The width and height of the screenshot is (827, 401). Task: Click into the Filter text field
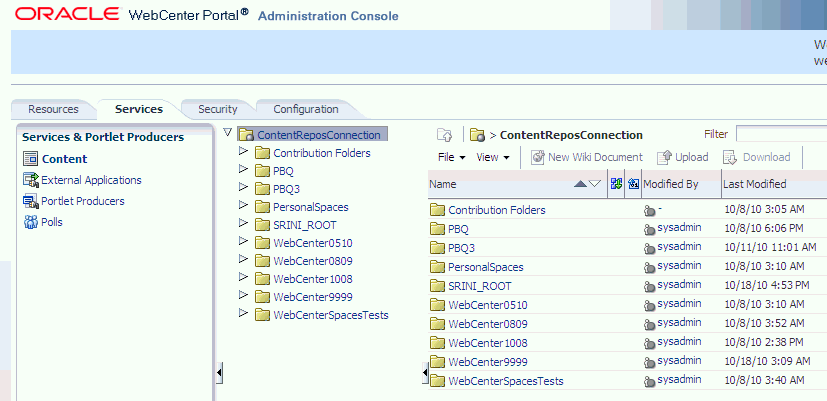tap(780, 134)
